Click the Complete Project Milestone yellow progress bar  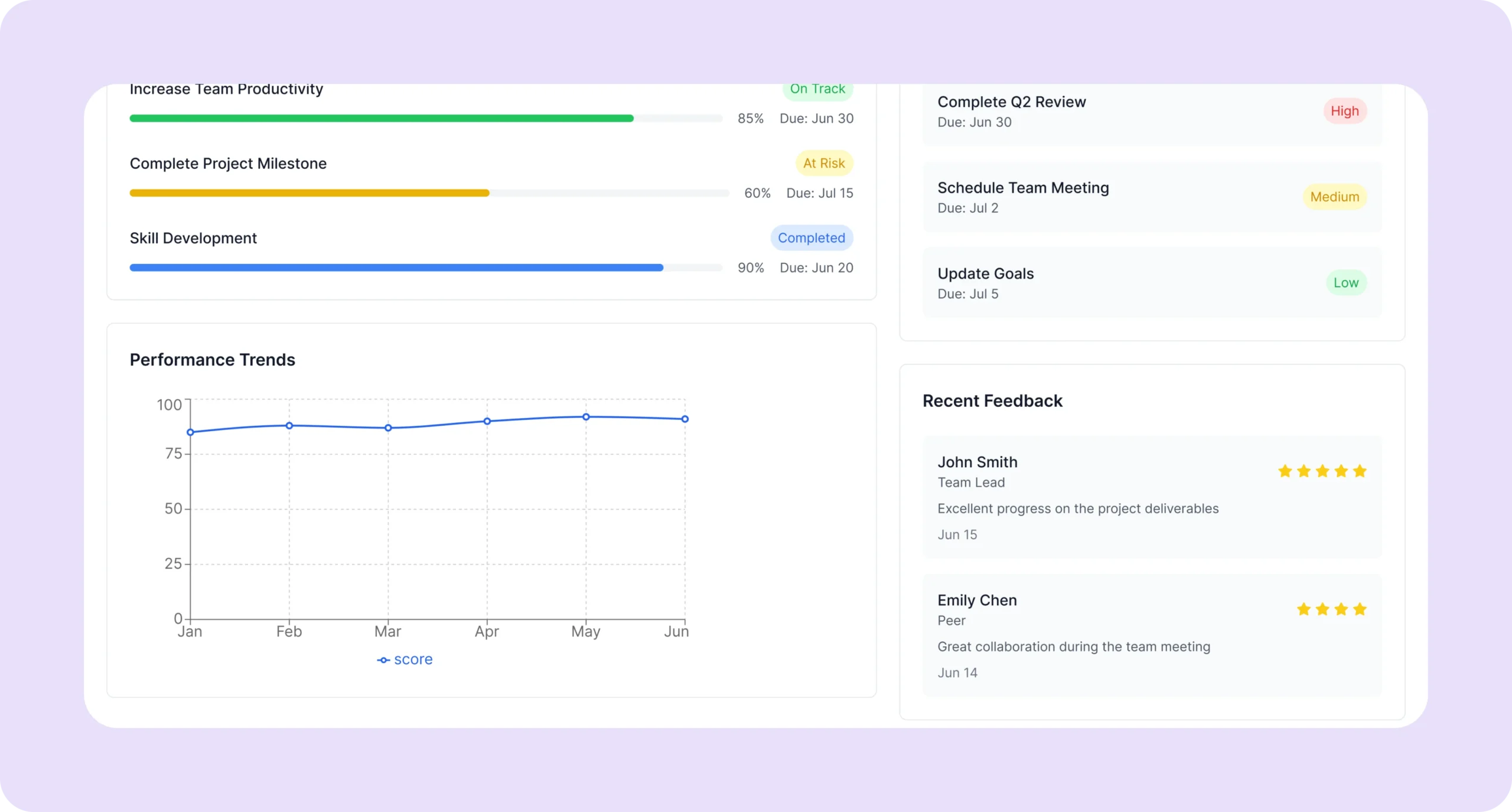309,193
